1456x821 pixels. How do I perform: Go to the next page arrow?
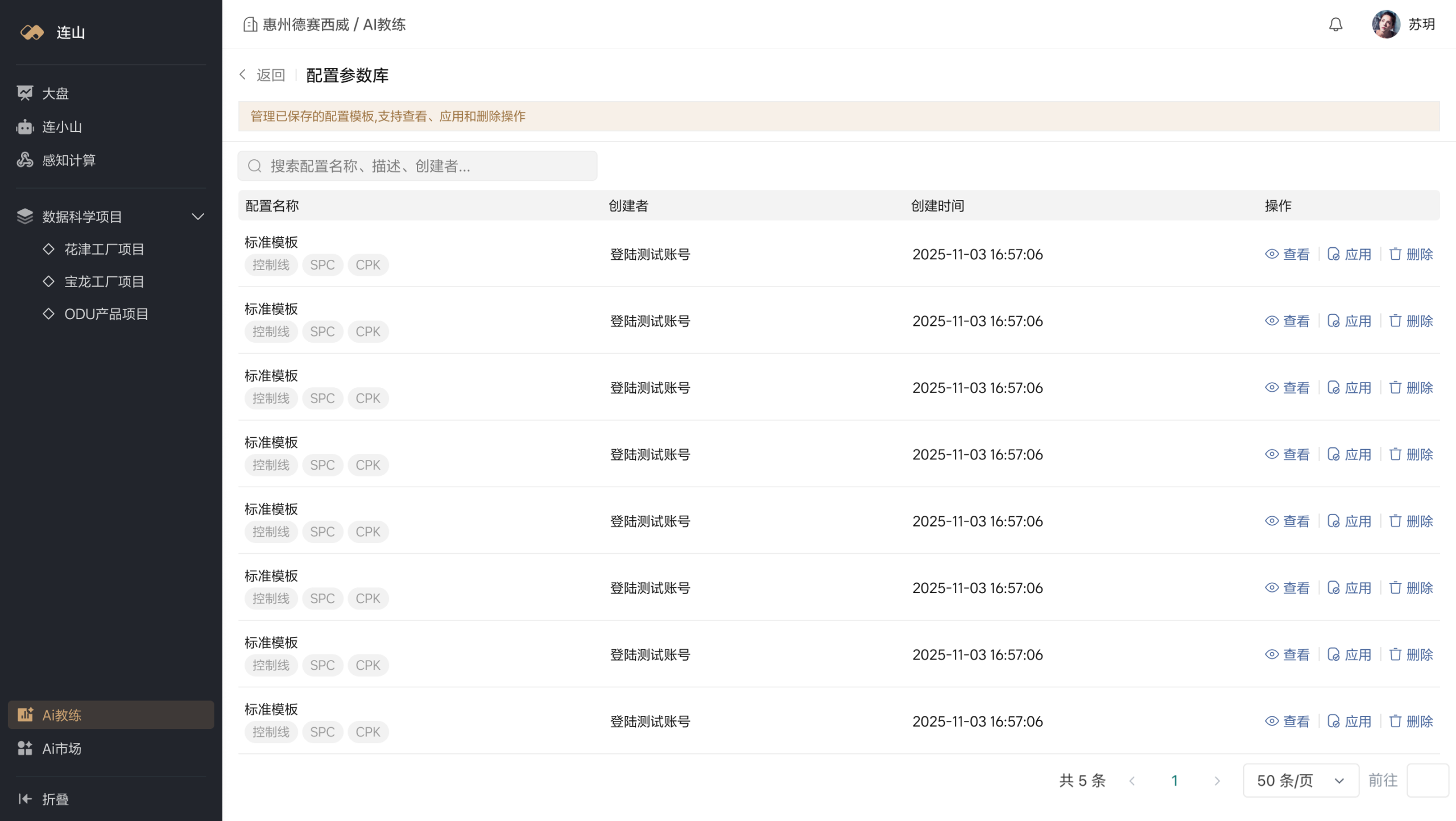tap(1217, 781)
